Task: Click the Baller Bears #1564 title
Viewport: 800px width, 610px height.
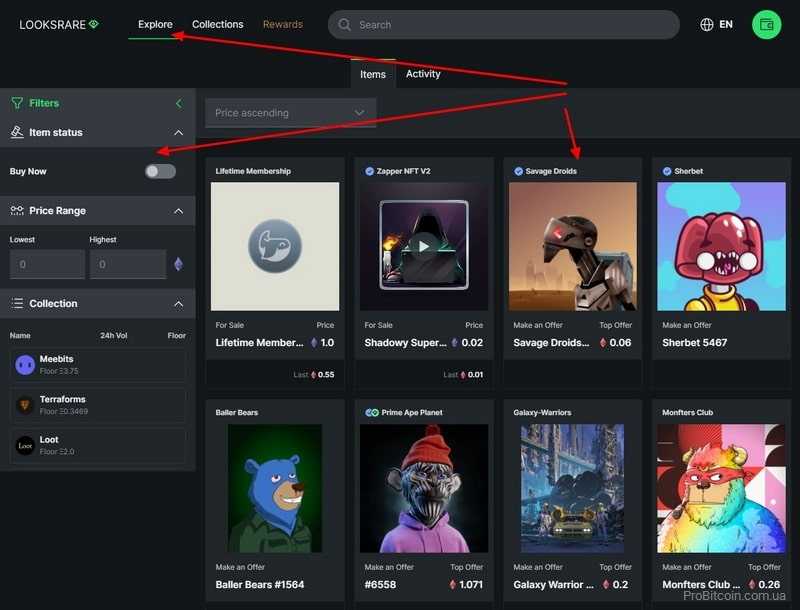Action: (260, 584)
